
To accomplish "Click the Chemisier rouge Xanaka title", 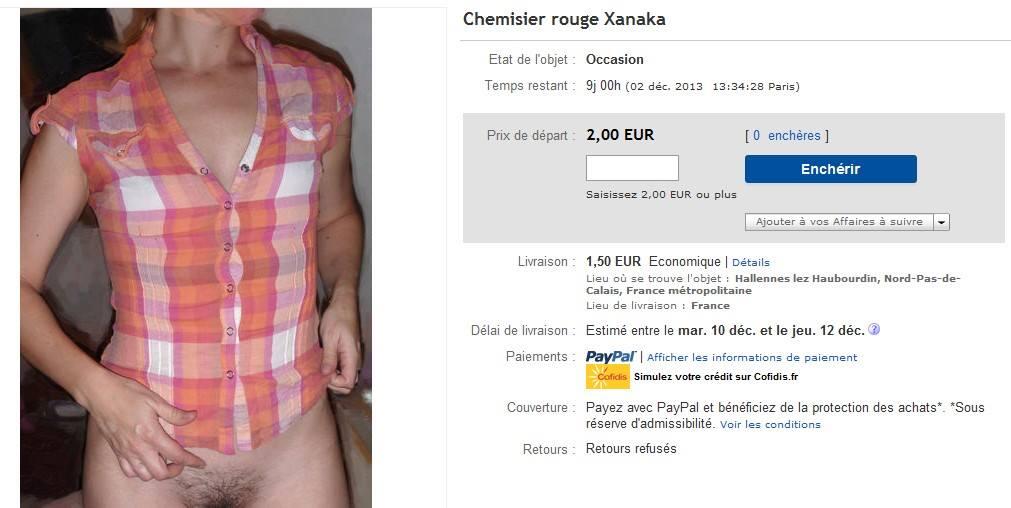I will [564, 19].
